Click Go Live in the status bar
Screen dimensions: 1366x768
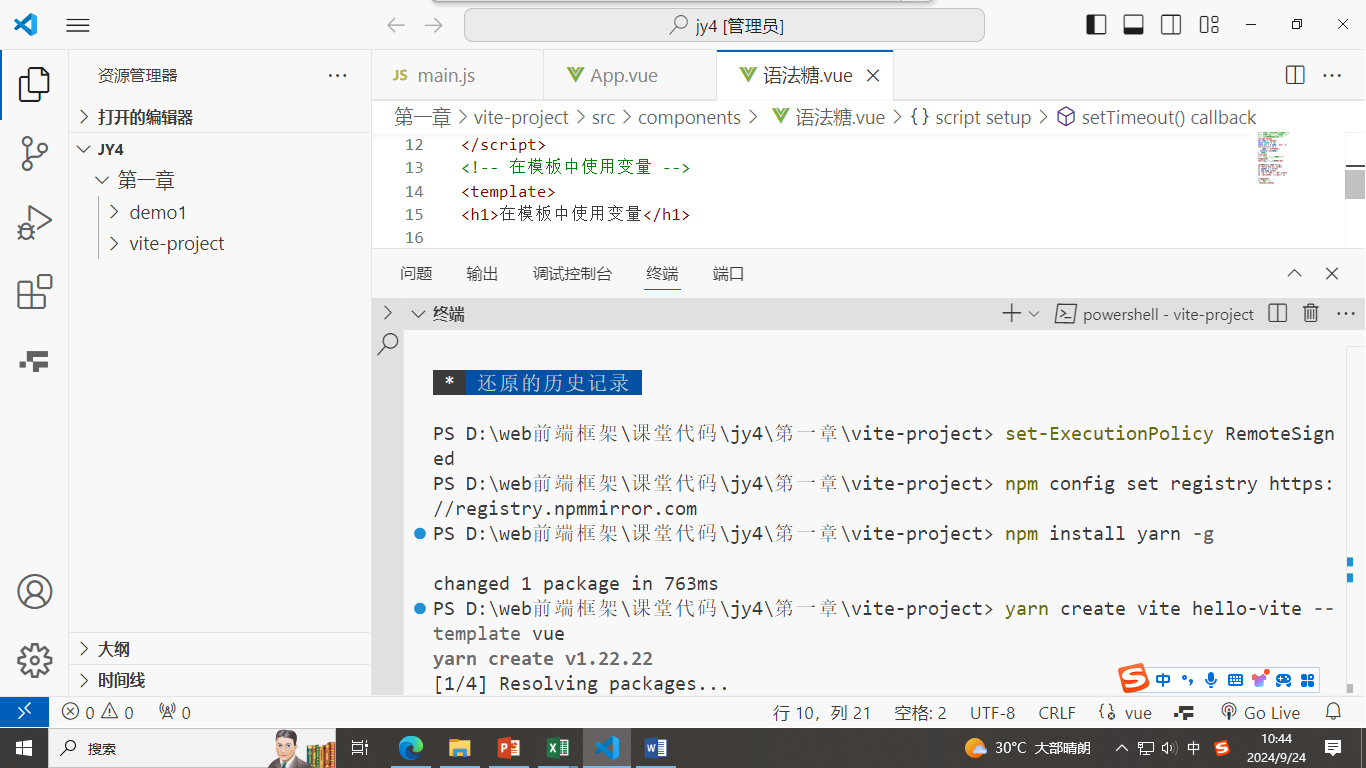tap(1261, 712)
